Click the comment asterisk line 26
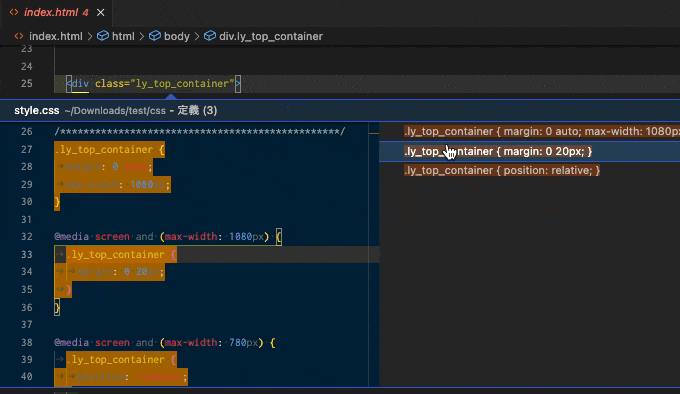Viewport: 680px width, 394px height. pyautogui.click(x=200, y=131)
